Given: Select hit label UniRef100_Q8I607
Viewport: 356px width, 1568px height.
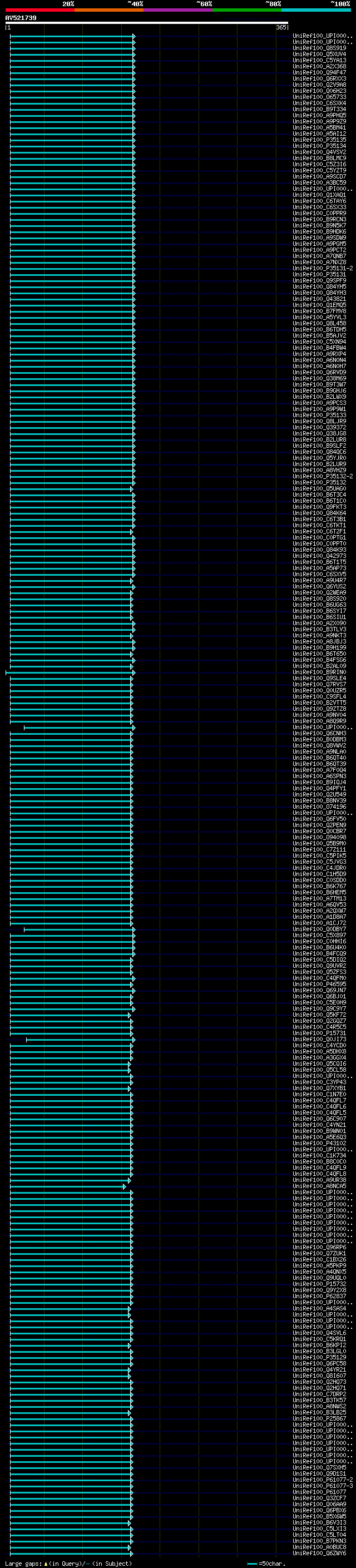Looking at the screenshot, I should coord(319,1376).
